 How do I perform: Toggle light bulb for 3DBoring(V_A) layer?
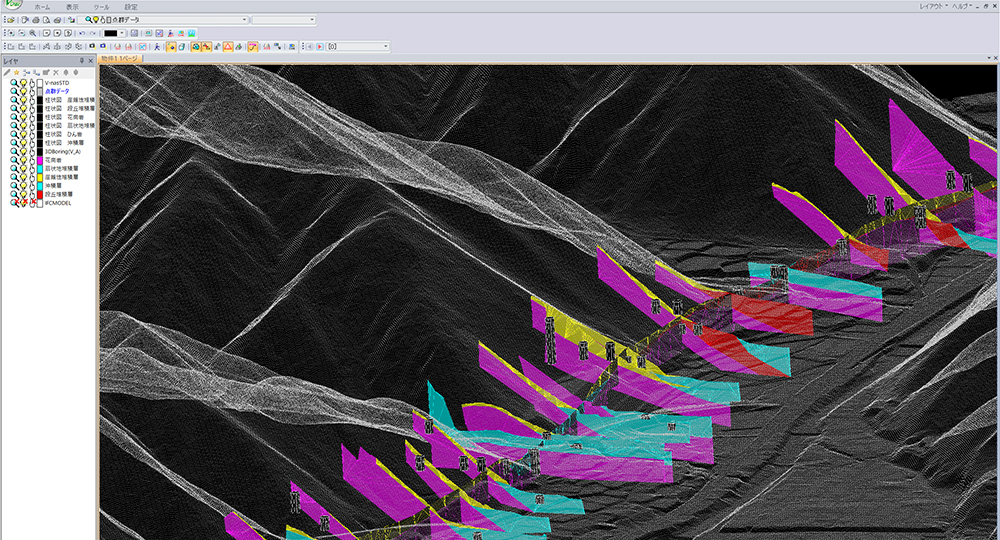pyautogui.click(x=23, y=151)
